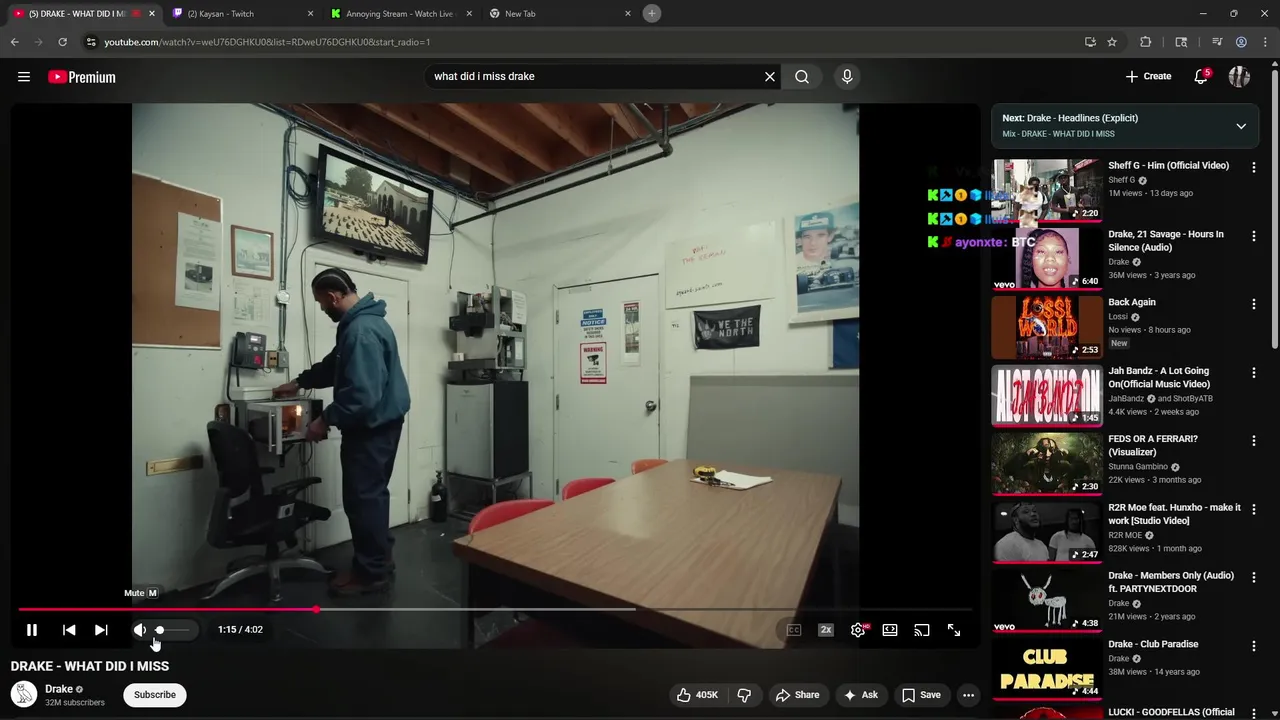Skip to the next video
The image size is (1280, 720).
point(101,630)
